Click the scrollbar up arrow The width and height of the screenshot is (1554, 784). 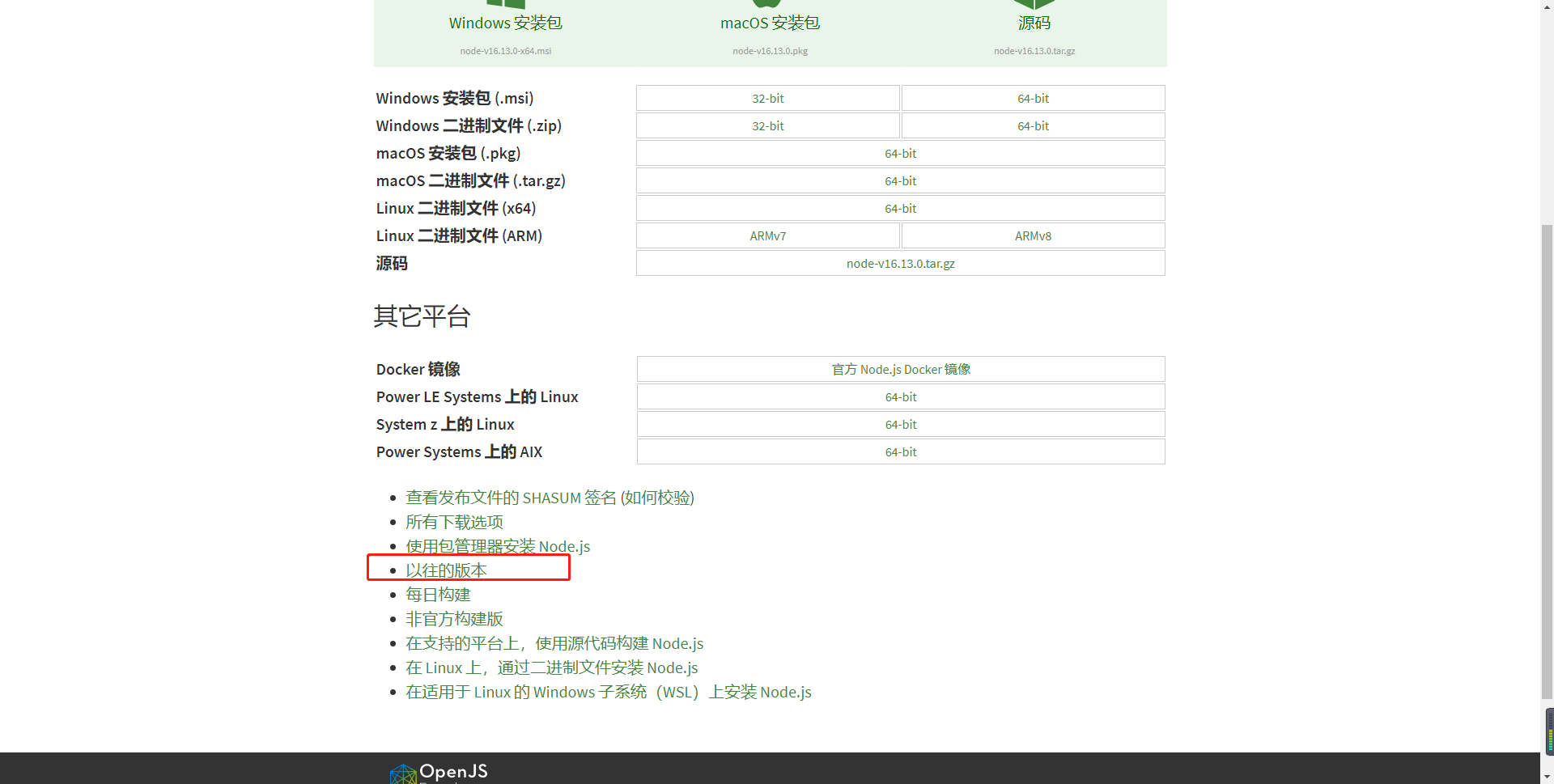click(x=1547, y=6)
